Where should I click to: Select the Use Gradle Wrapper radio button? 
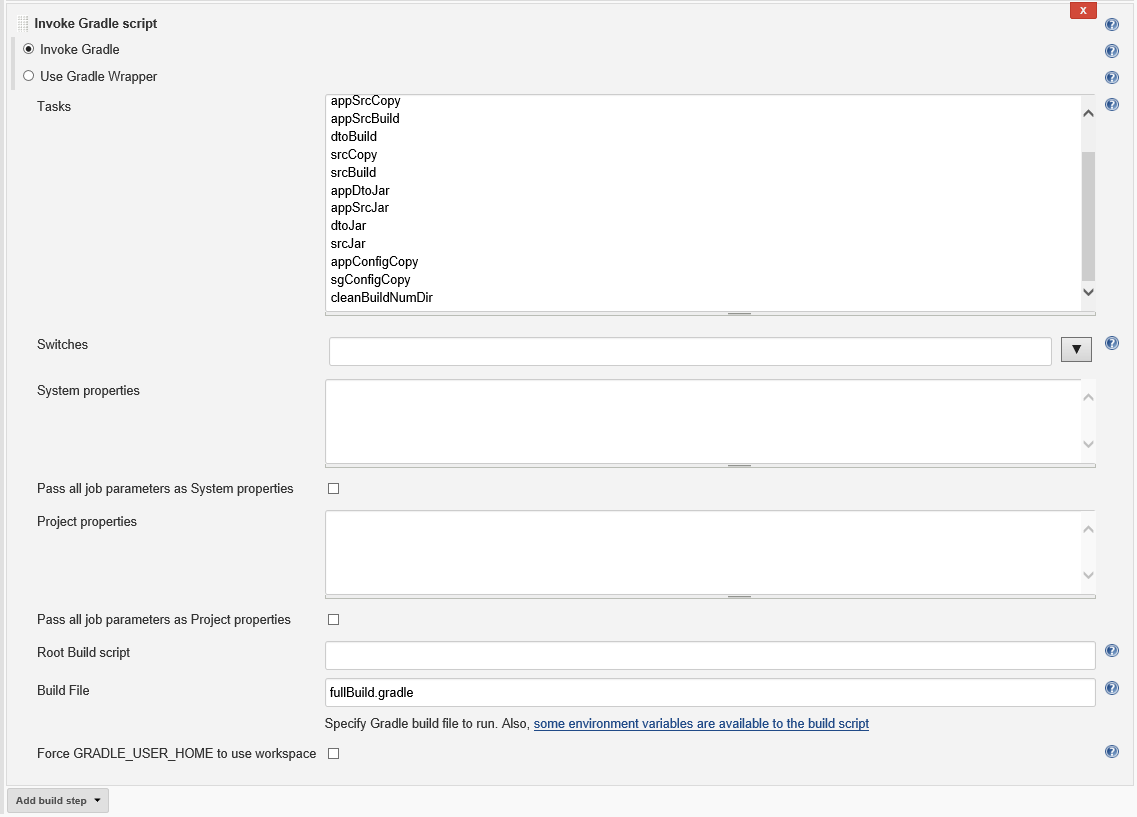(x=28, y=75)
